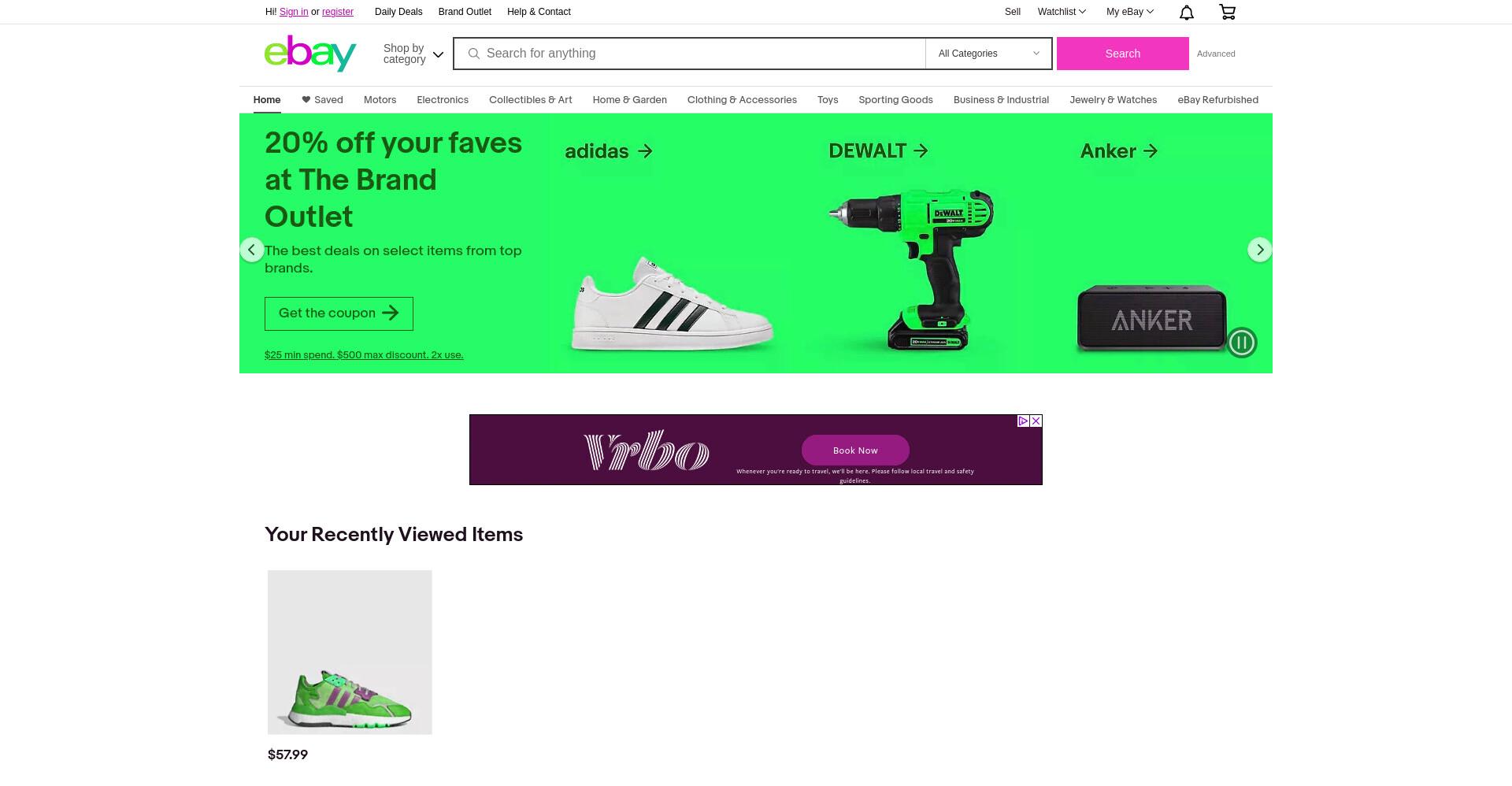Open the notifications bell icon
The width and height of the screenshot is (1512, 786).
pyautogui.click(x=1186, y=12)
